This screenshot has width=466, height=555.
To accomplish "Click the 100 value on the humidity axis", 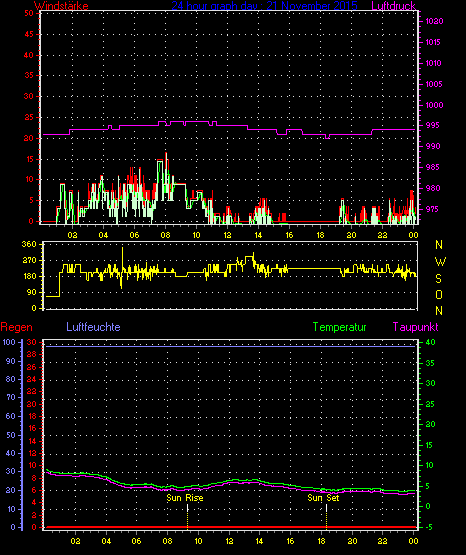I will pos(9,342).
